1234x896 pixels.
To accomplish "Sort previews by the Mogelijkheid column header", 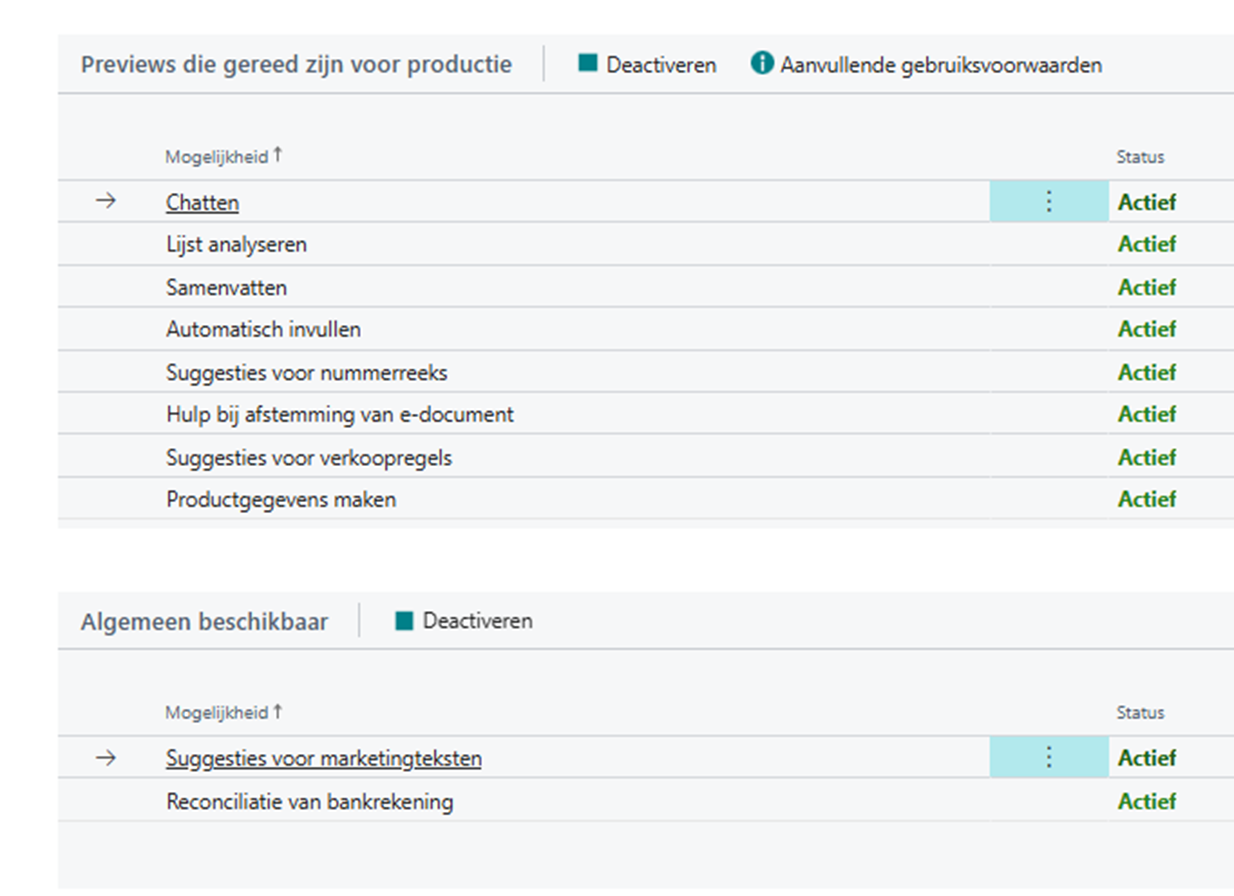I will pyautogui.click(x=218, y=157).
